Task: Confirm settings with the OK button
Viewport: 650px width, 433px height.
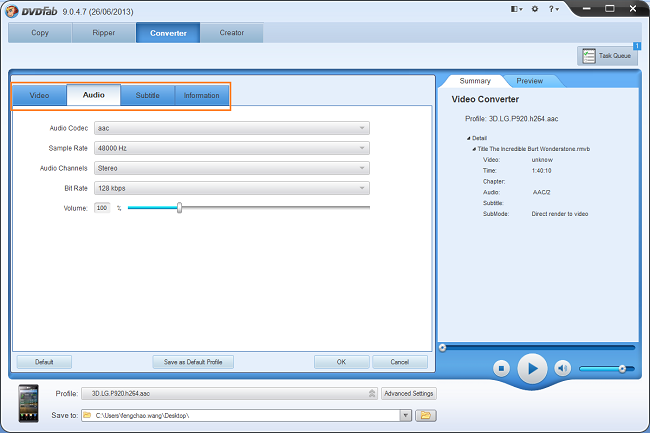Action: click(x=341, y=362)
